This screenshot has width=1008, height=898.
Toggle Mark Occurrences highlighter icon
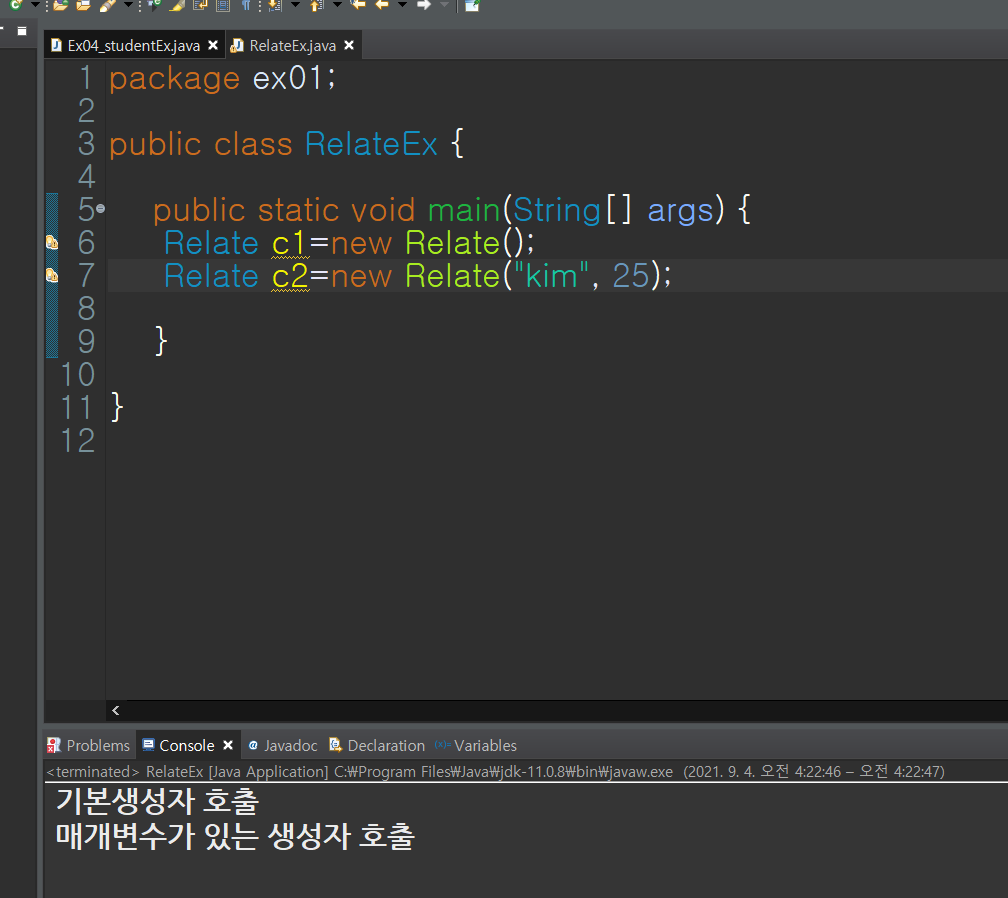pyautogui.click(x=177, y=4)
